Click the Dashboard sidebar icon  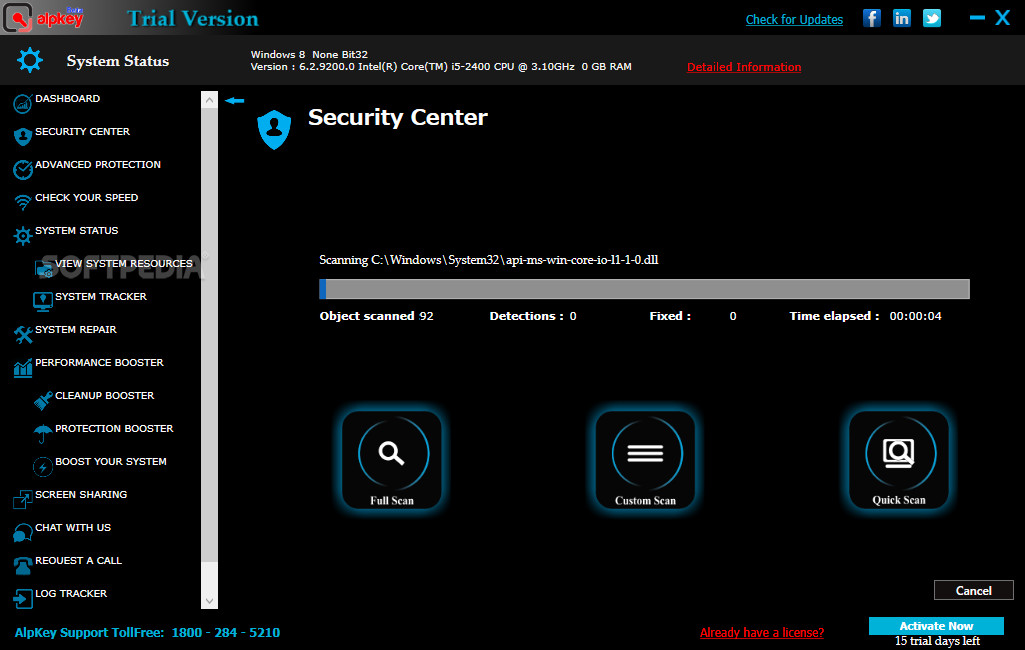tap(23, 103)
